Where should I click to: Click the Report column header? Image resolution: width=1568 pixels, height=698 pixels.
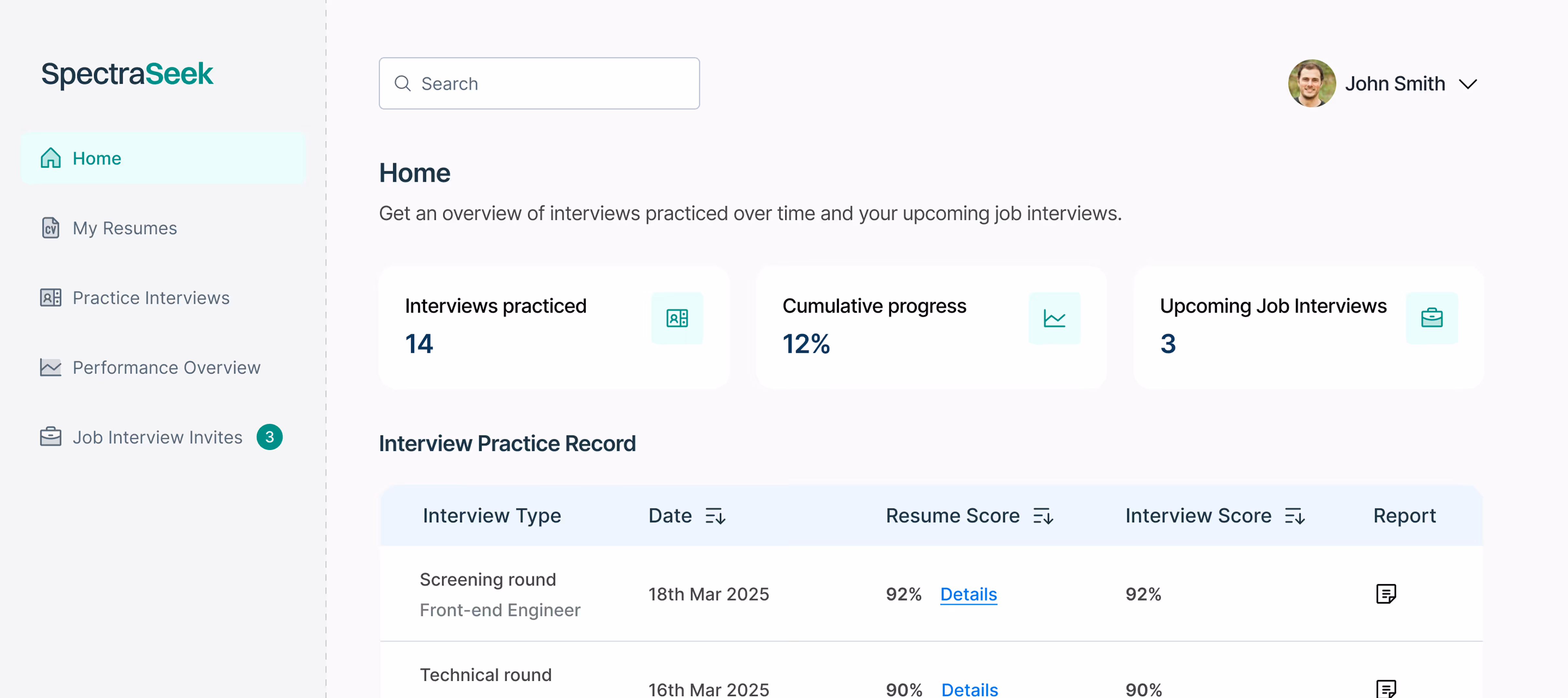tap(1404, 516)
